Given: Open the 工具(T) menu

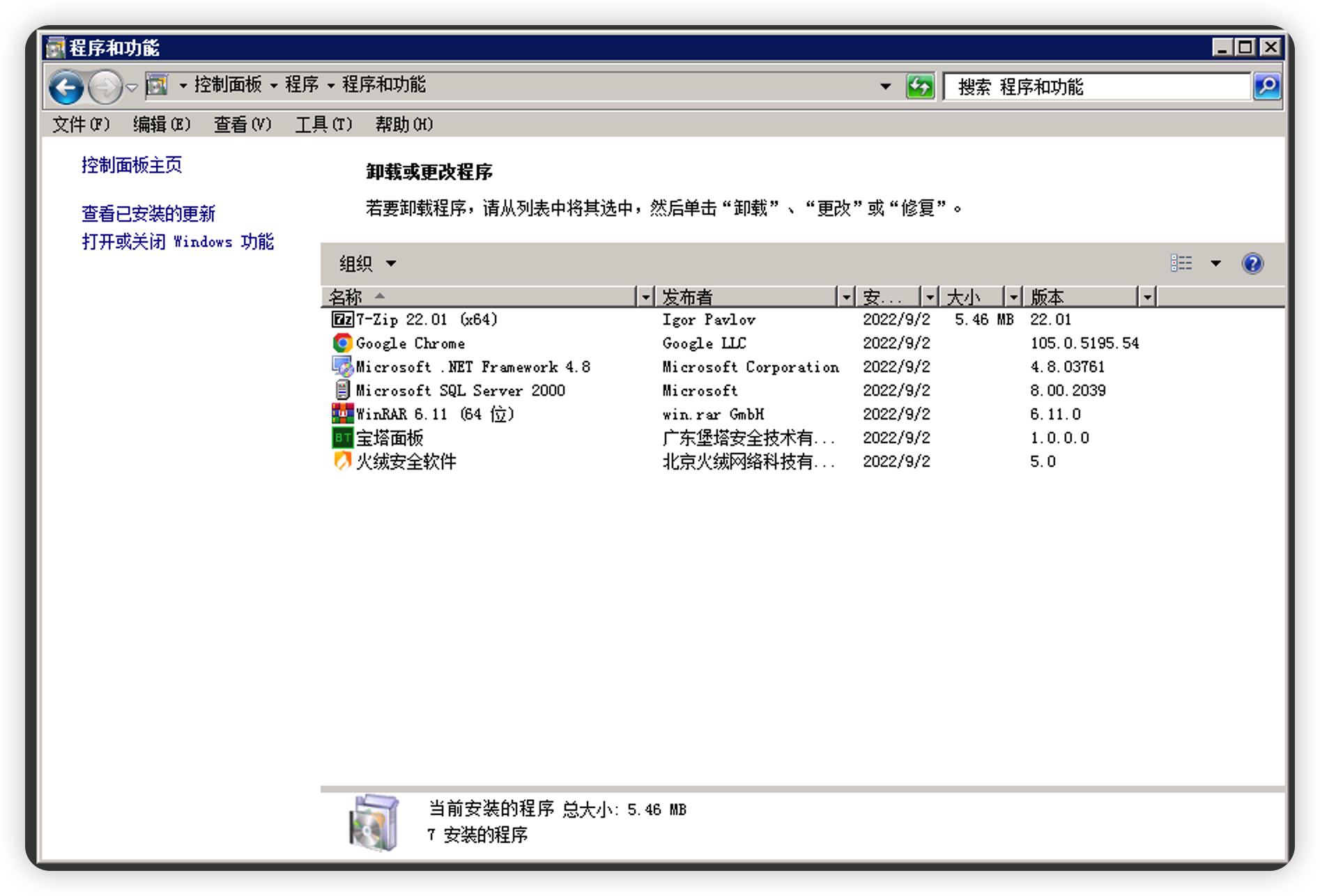Looking at the screenshot, I should point(323,124).
